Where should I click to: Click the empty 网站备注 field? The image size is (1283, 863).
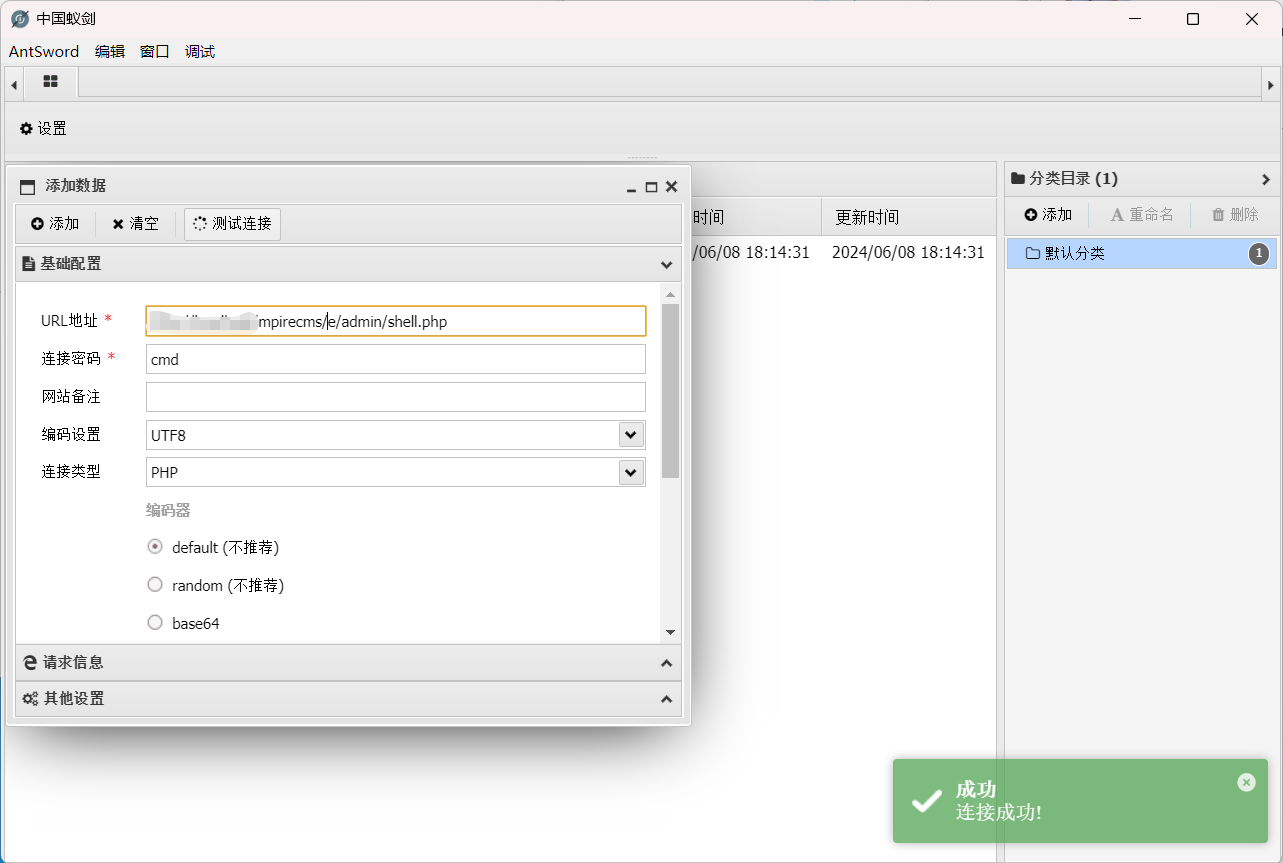pyautogui.click(x=396, y=397)
